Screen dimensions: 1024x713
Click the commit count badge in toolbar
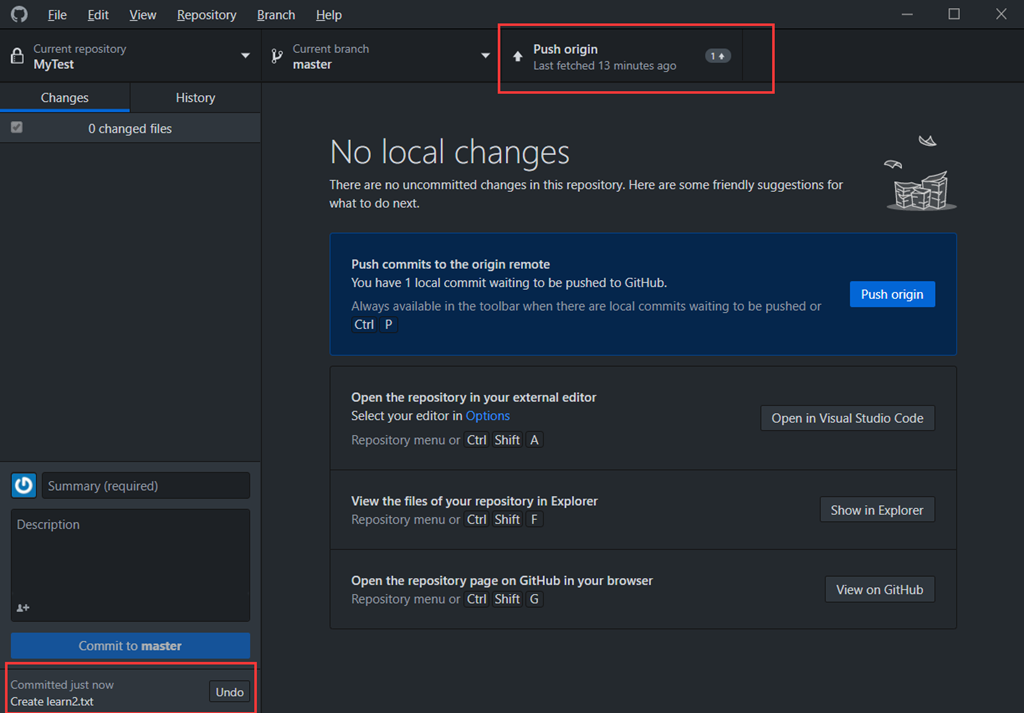coord(717,56)
